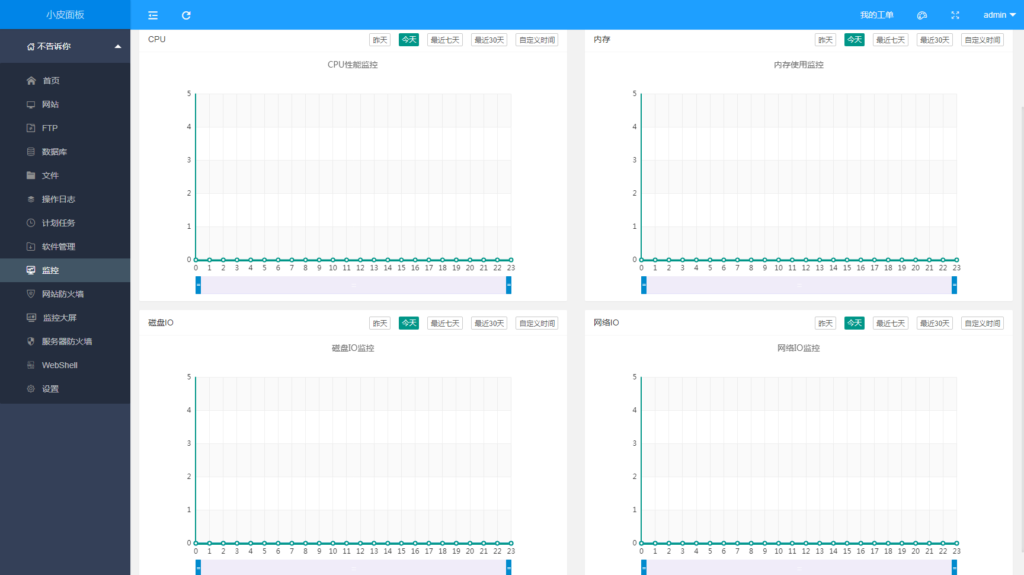
Task: Choose 自定义时间 for 磁盘IO chart
Action: pyautogui.click(x=537, y=323)
